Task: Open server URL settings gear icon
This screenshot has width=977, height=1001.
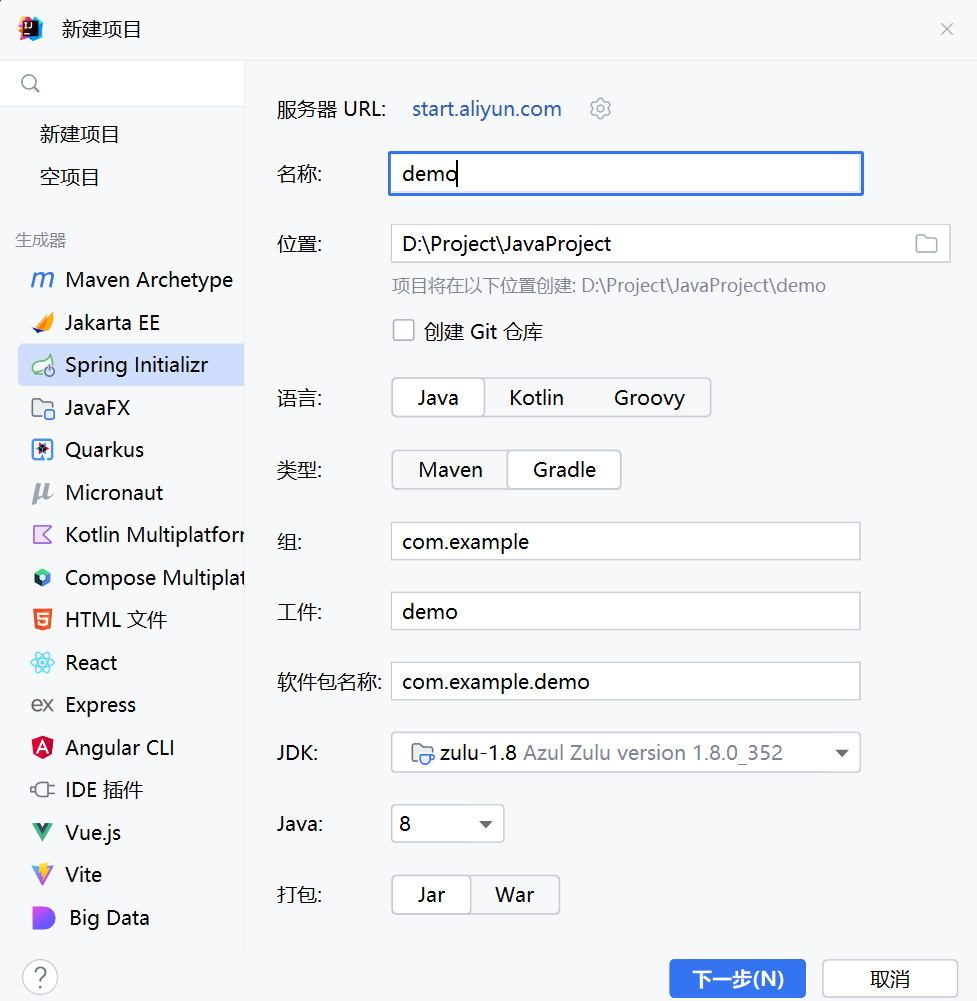Action: [x=600, y=109]
